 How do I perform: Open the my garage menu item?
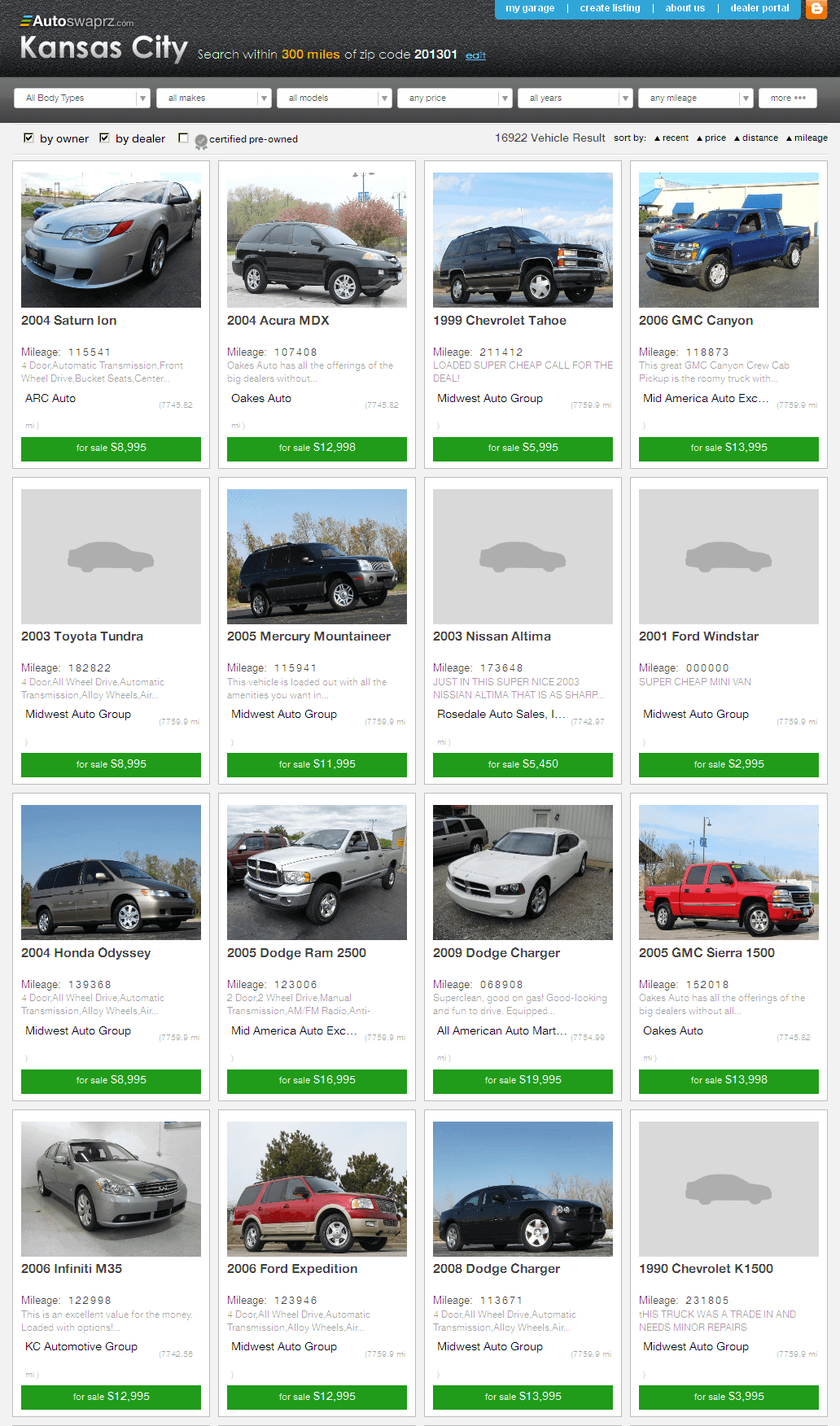pos(530,8)
